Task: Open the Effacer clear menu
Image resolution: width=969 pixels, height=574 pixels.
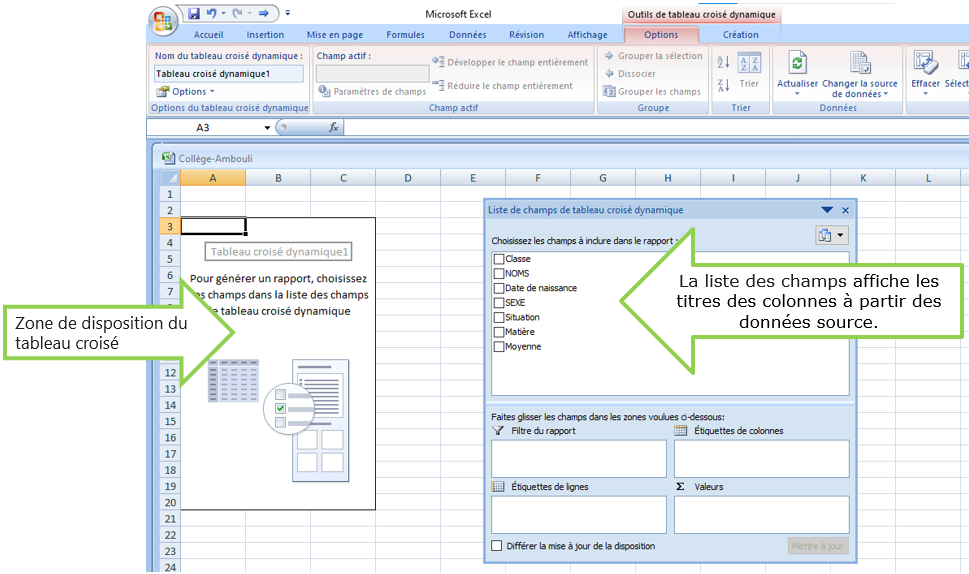Action: click(925, 74)
